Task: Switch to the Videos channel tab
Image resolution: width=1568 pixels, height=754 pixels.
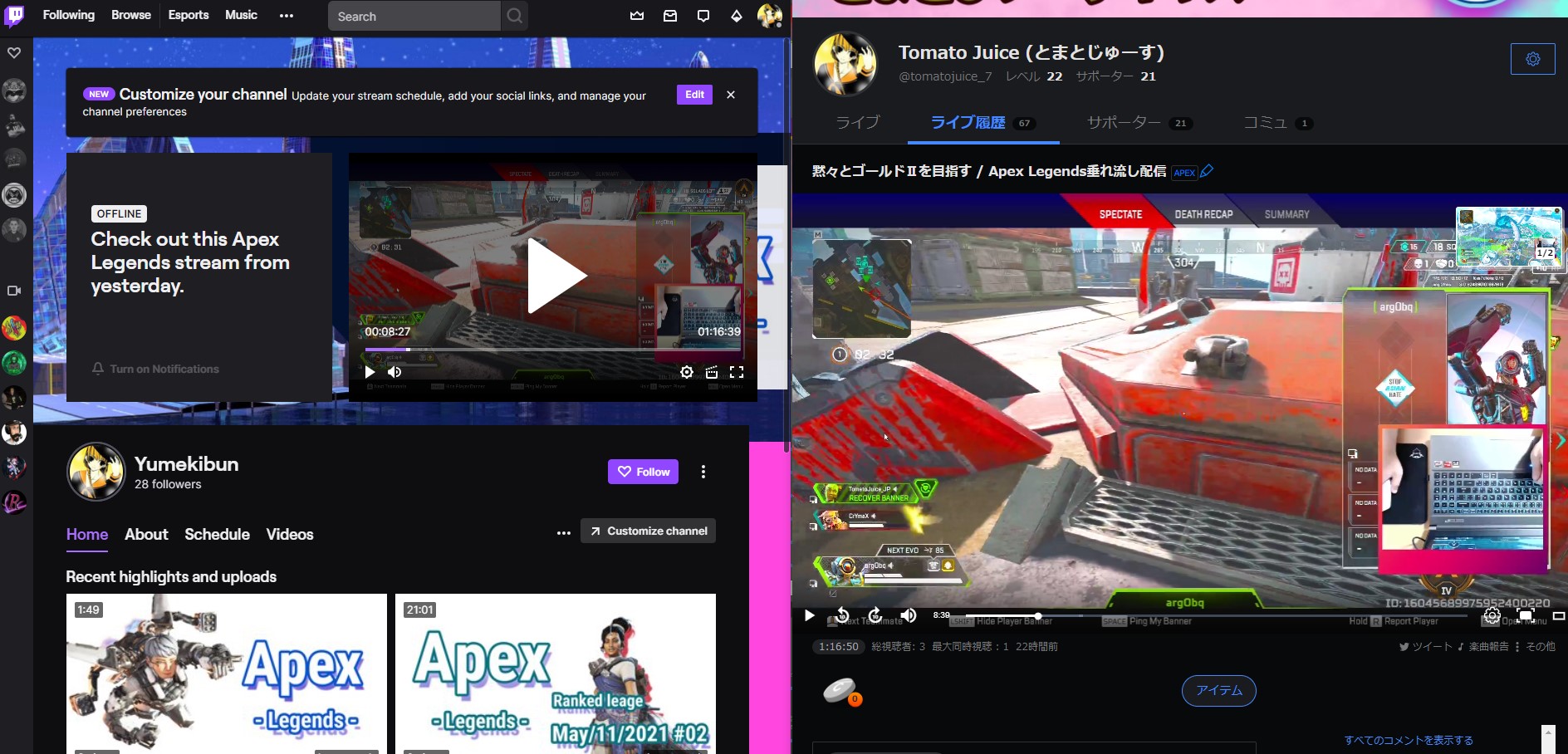Action: click(290, 534)
